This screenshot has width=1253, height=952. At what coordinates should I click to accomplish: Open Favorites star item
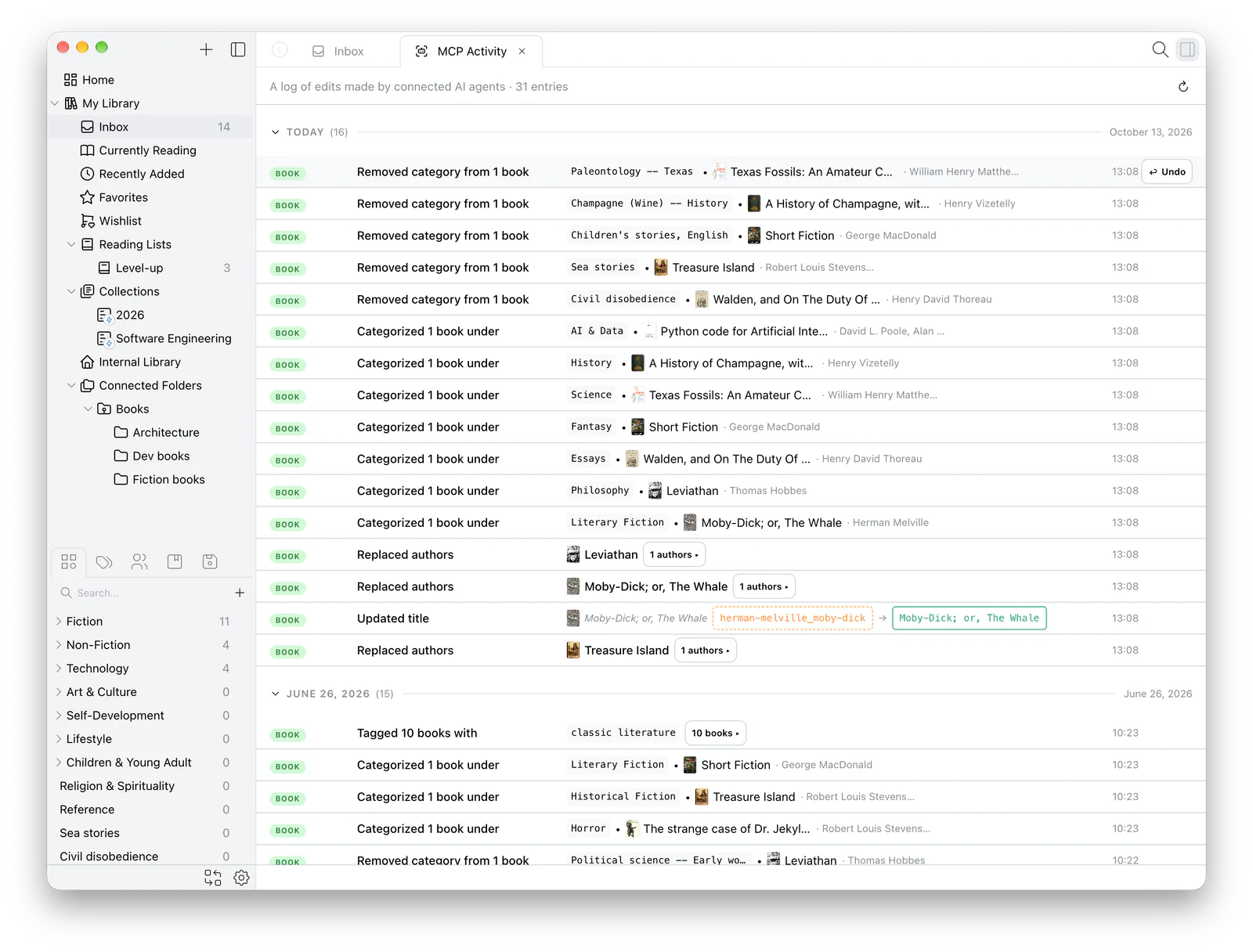114,197
